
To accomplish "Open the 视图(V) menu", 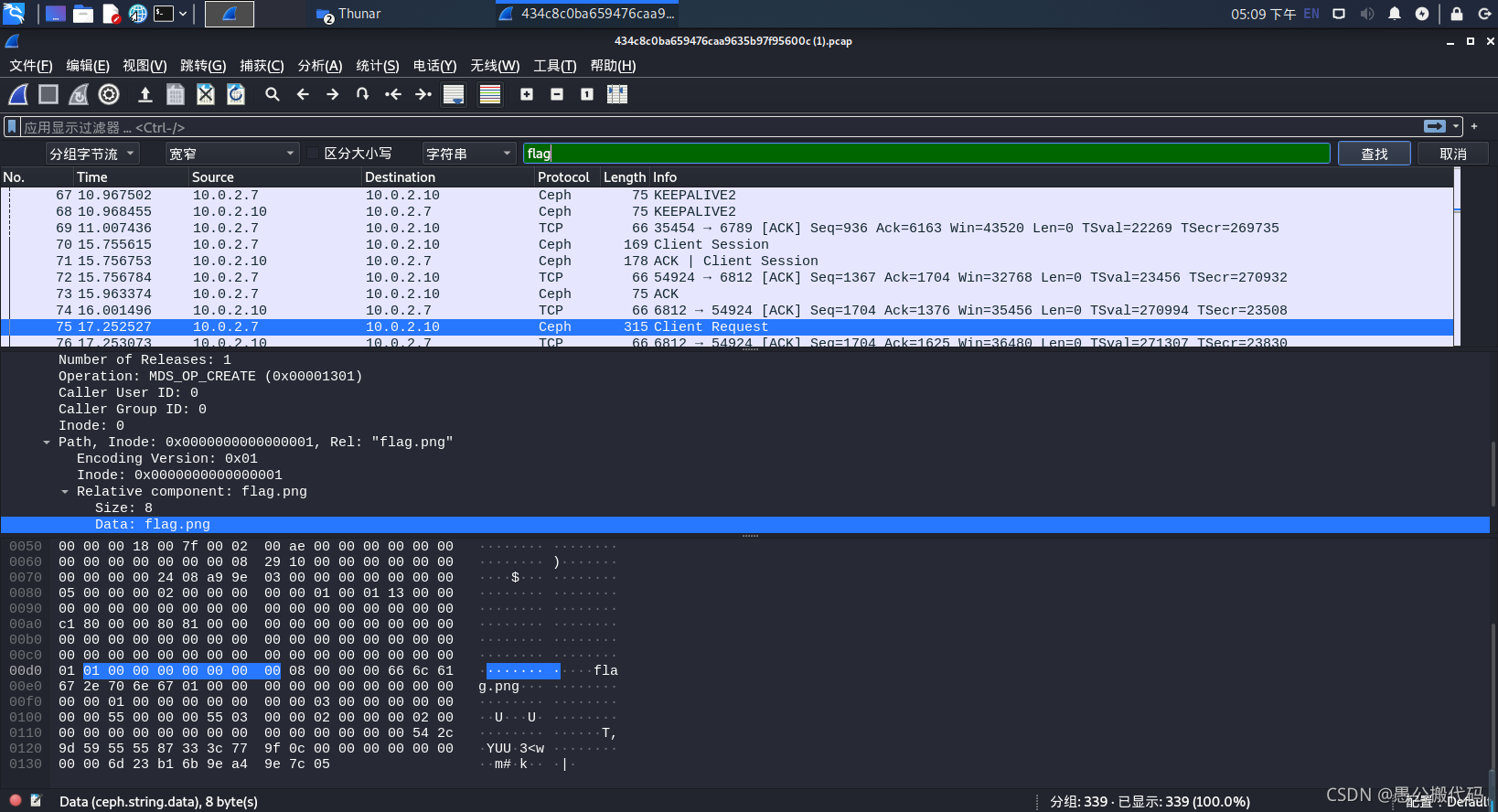I will (x=144, y=66).
